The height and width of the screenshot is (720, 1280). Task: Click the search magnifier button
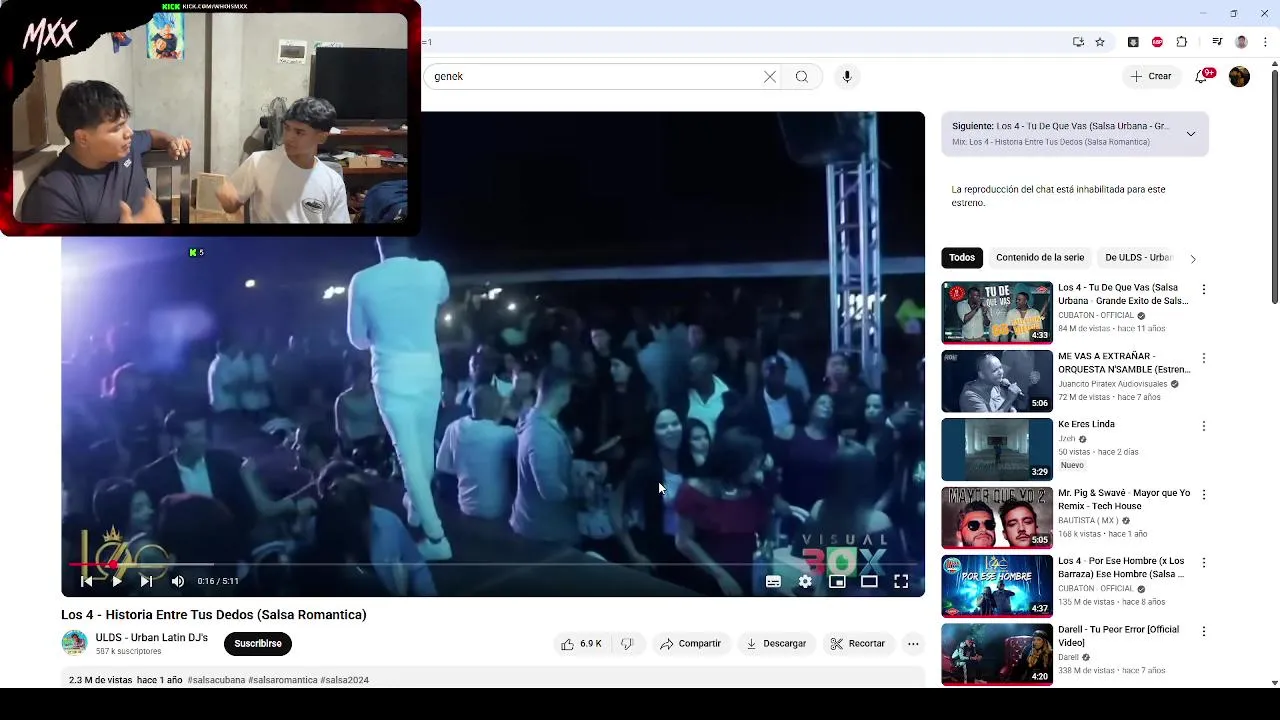click(802, 77)
